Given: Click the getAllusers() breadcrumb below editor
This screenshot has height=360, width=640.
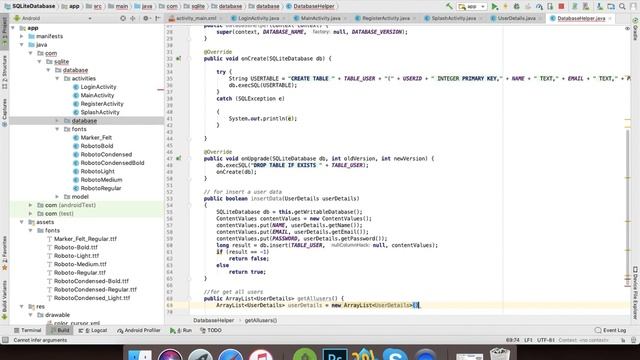Looking at the screenshot, I should coord(261,320).
